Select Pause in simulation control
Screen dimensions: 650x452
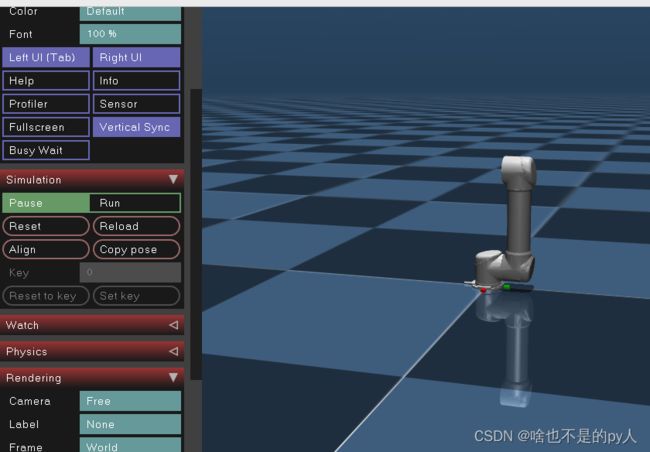[x=46, y=203]
